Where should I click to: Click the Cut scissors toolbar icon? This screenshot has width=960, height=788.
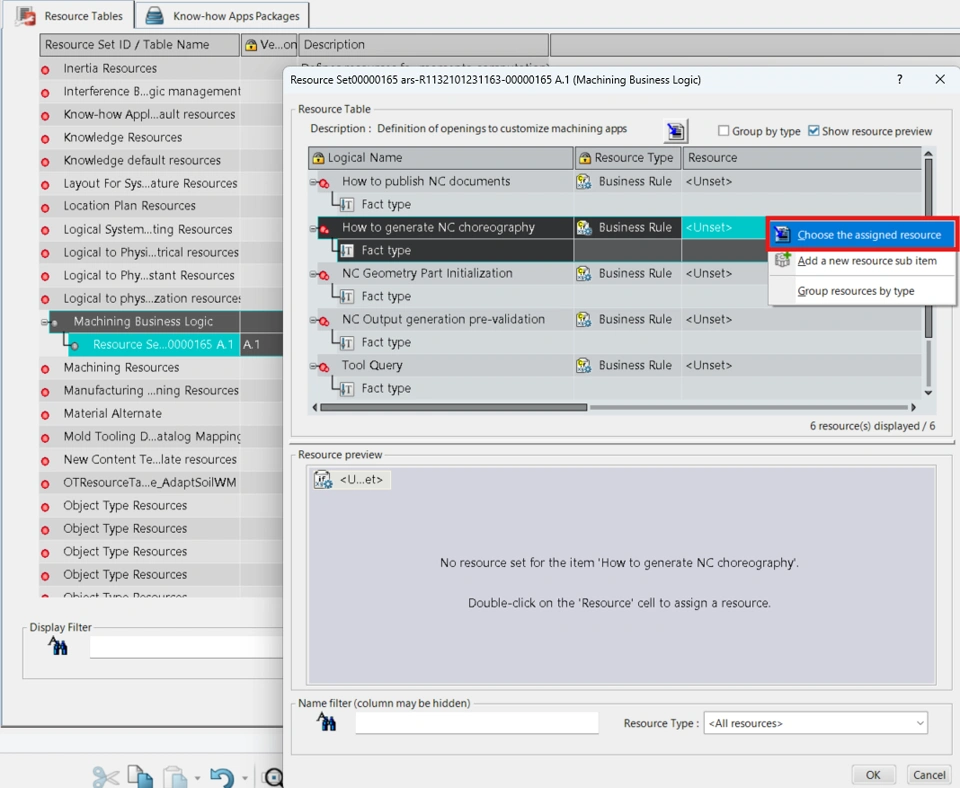(x=106, y=776)
